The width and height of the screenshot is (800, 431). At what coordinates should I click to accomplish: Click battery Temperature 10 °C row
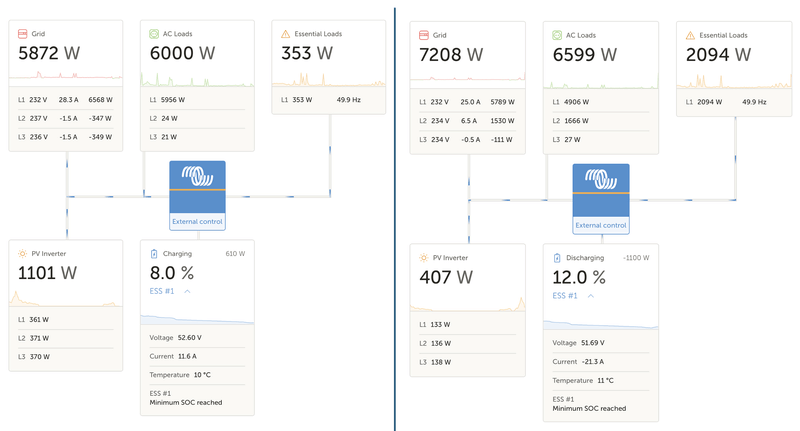click(x=197, y=374)
